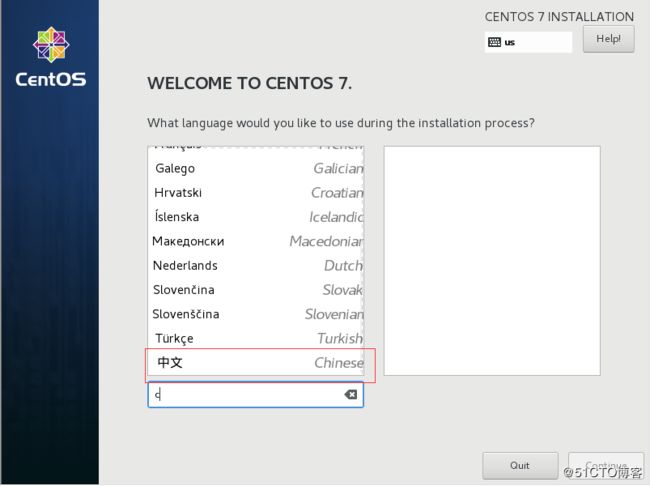
Task: Click the keyboard layout icon
Action: [494, 42]
